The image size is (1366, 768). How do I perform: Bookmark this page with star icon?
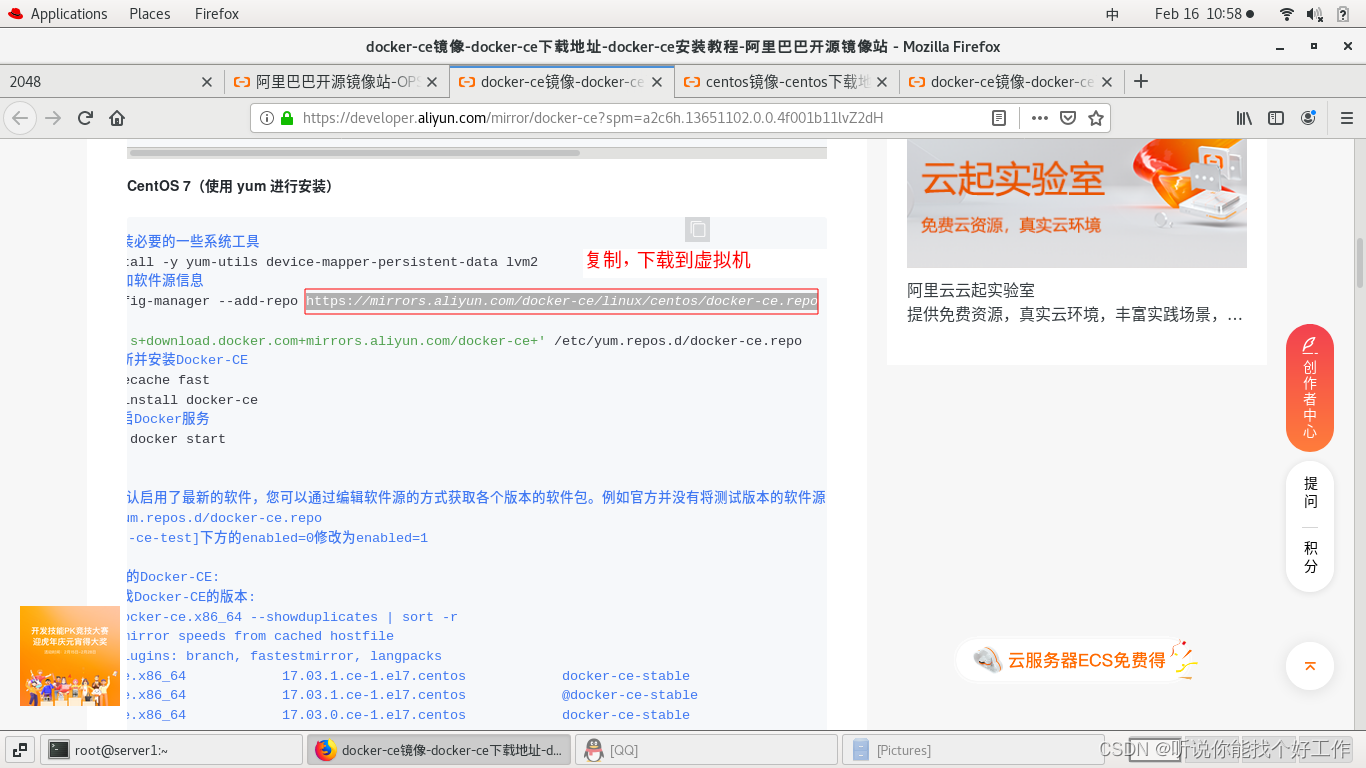(1095, 118)
